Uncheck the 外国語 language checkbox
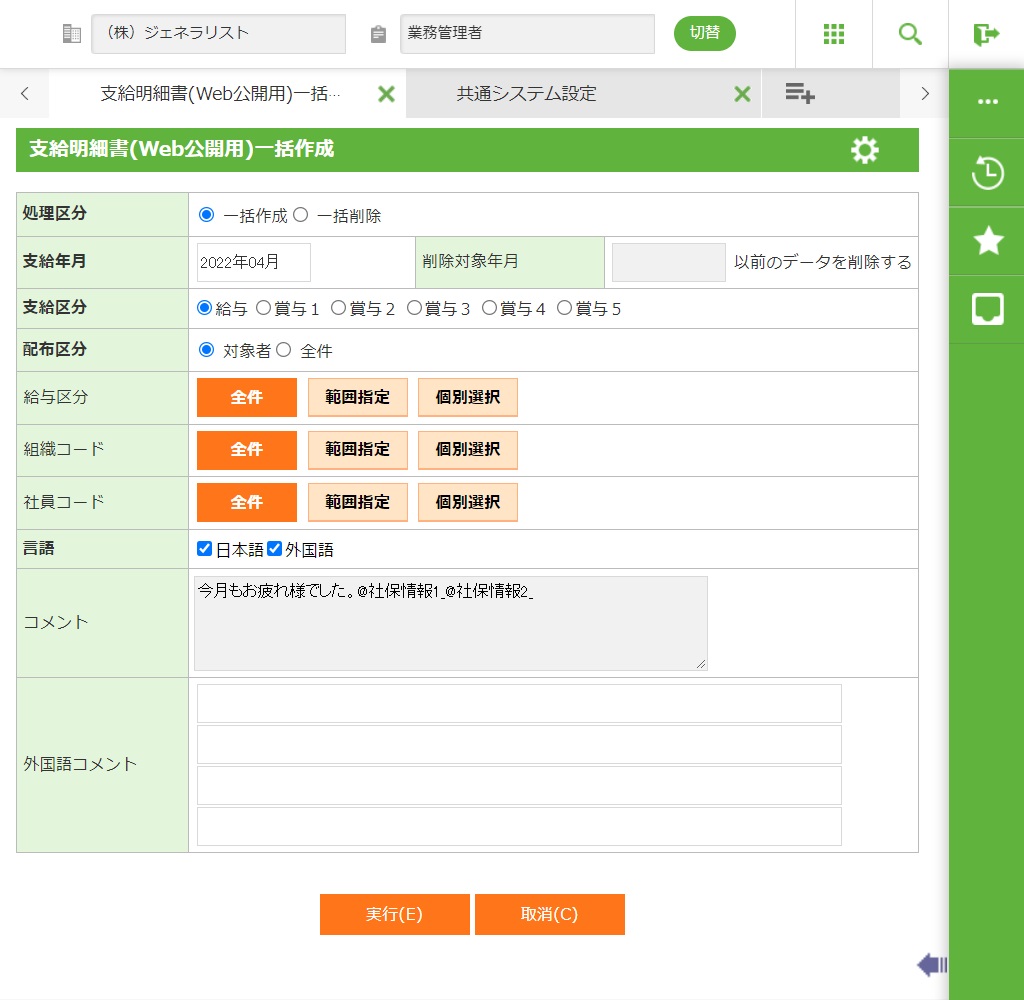This screenshot has width=1024, height=1000. (275, 549)
